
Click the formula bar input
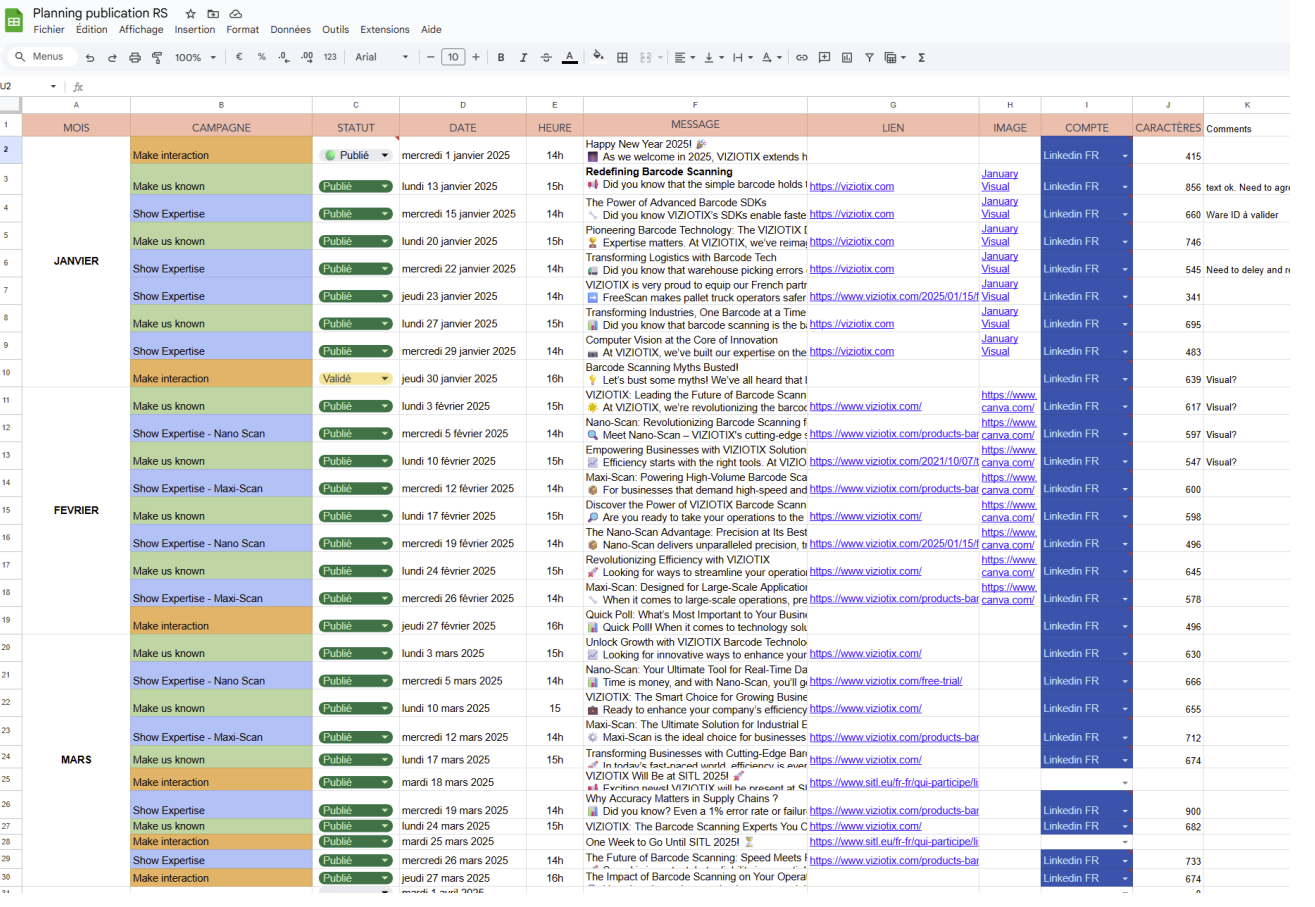[x=690, y=86]
